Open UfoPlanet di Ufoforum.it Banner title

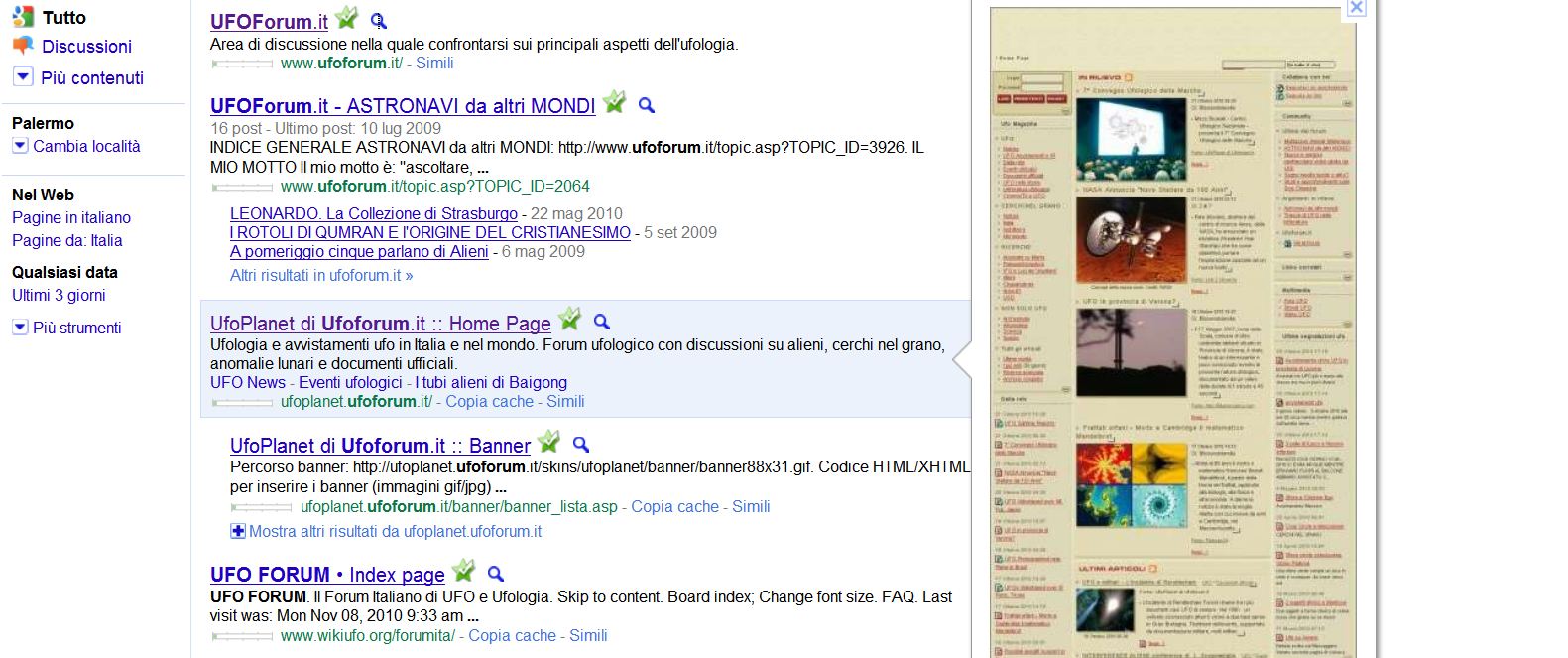pyautogui.click(x=380, y=445)
